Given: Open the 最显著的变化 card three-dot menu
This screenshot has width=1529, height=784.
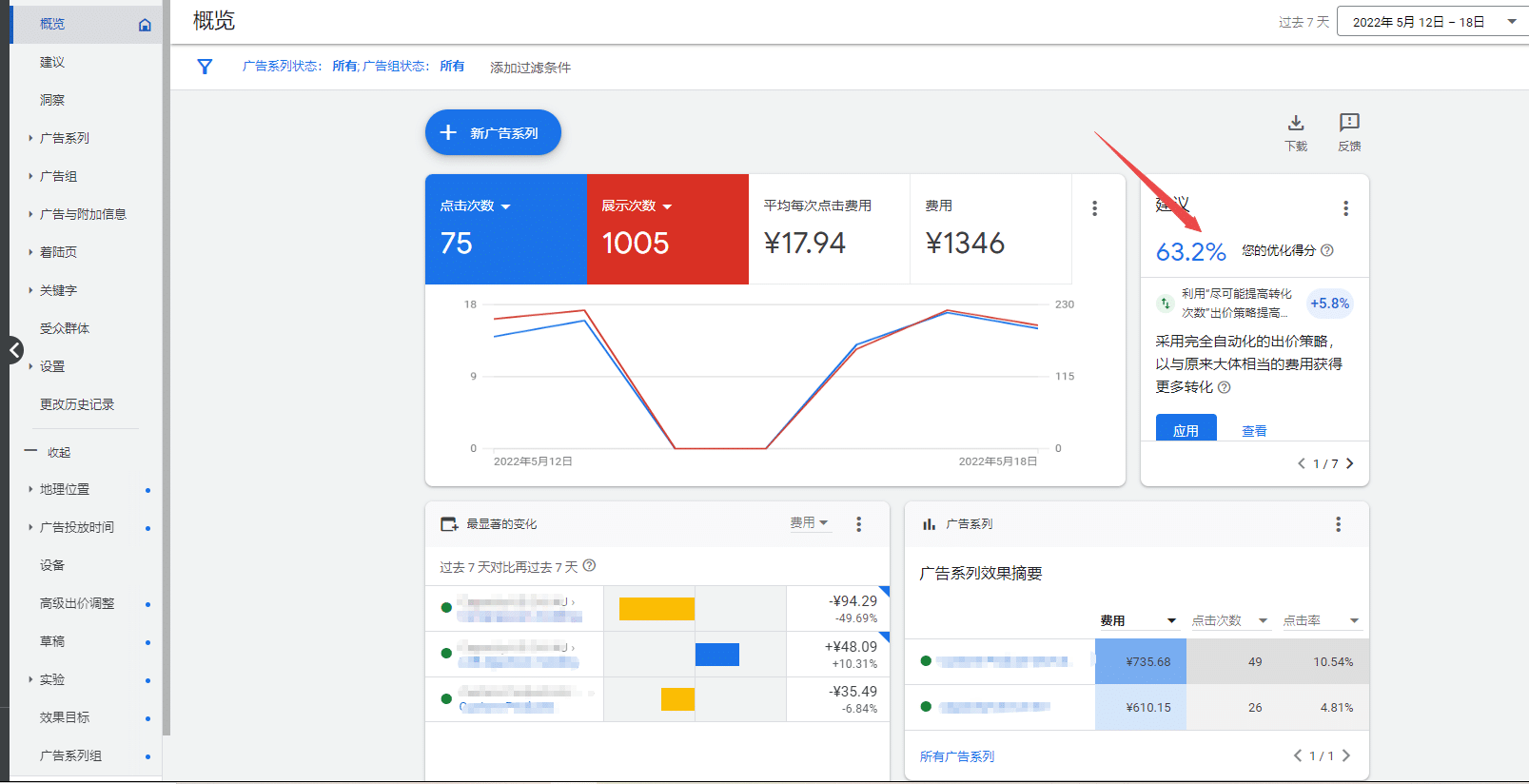Looking at the screenshot, I should [x=858, y=524].
